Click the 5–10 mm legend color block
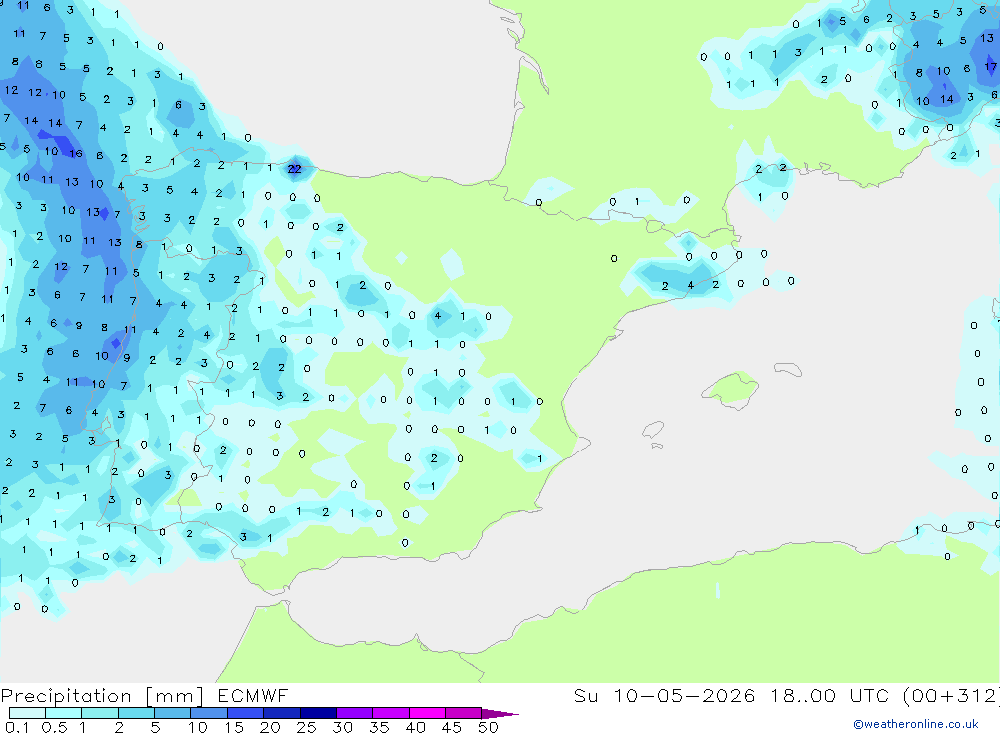 (x=172, y=713)
